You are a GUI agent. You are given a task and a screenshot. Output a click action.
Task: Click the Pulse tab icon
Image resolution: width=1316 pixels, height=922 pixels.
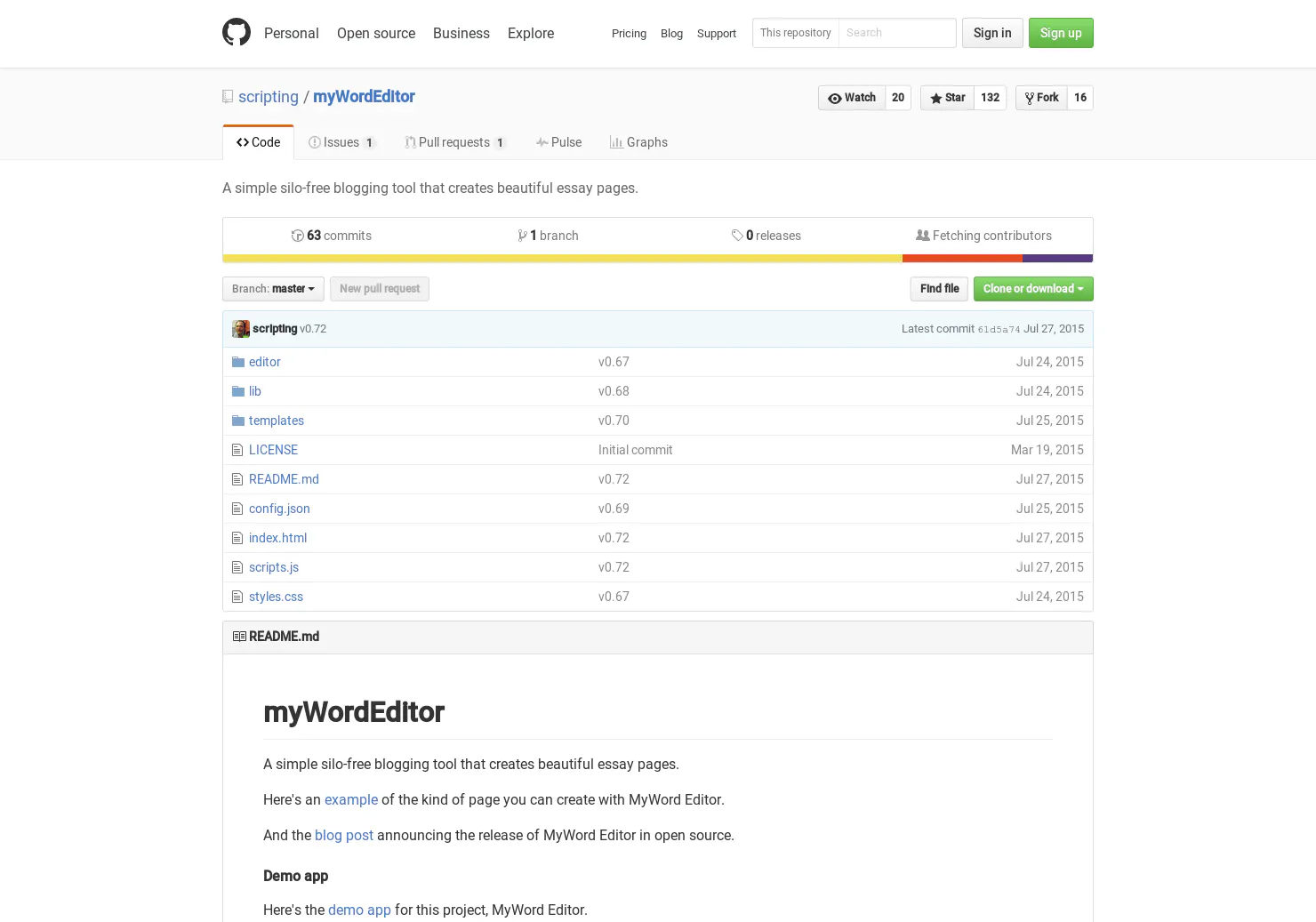click(x=542, y=142)
